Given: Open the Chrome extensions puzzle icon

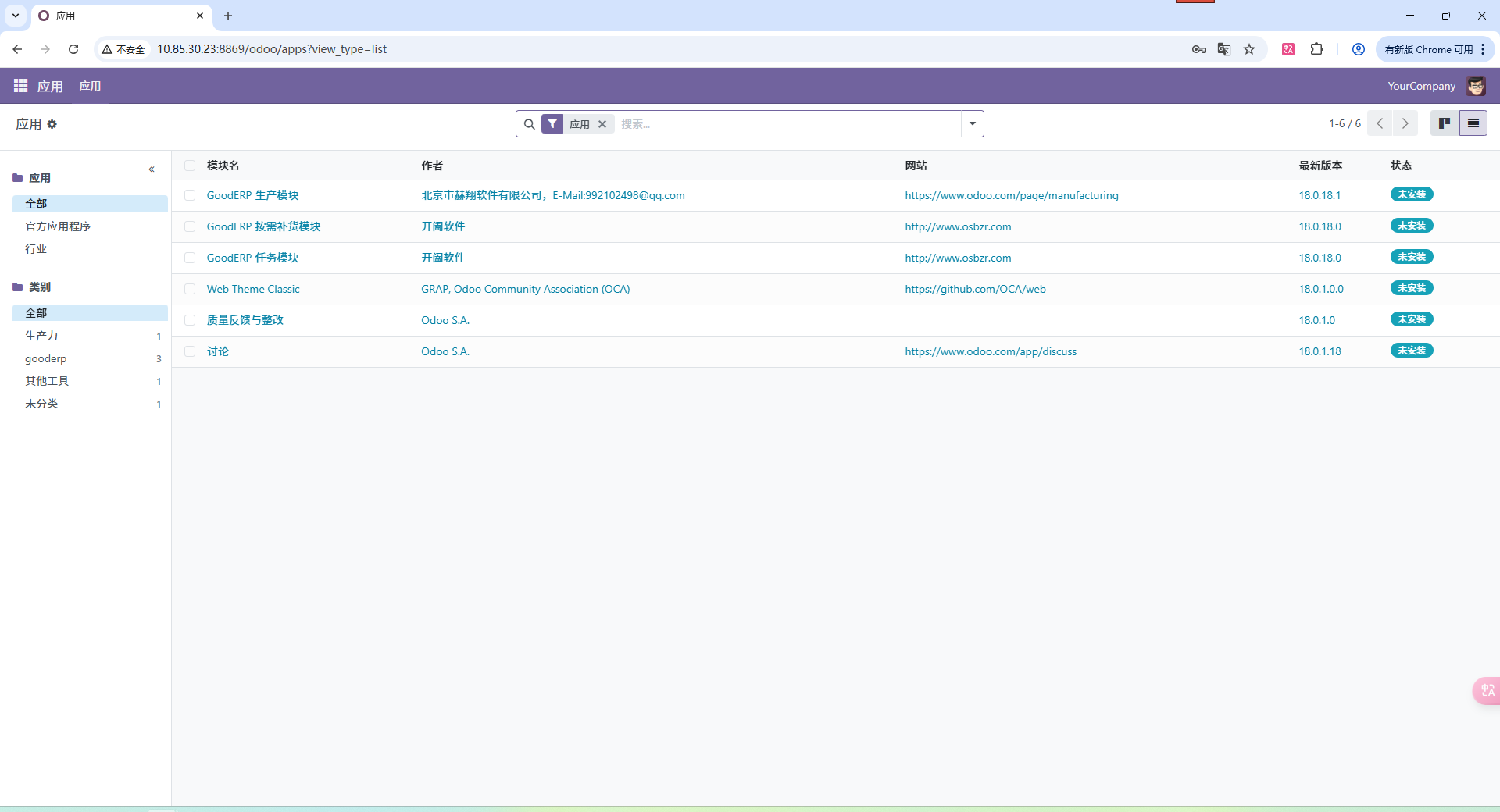Looking at the screenshot, I should coord(1317,49).
